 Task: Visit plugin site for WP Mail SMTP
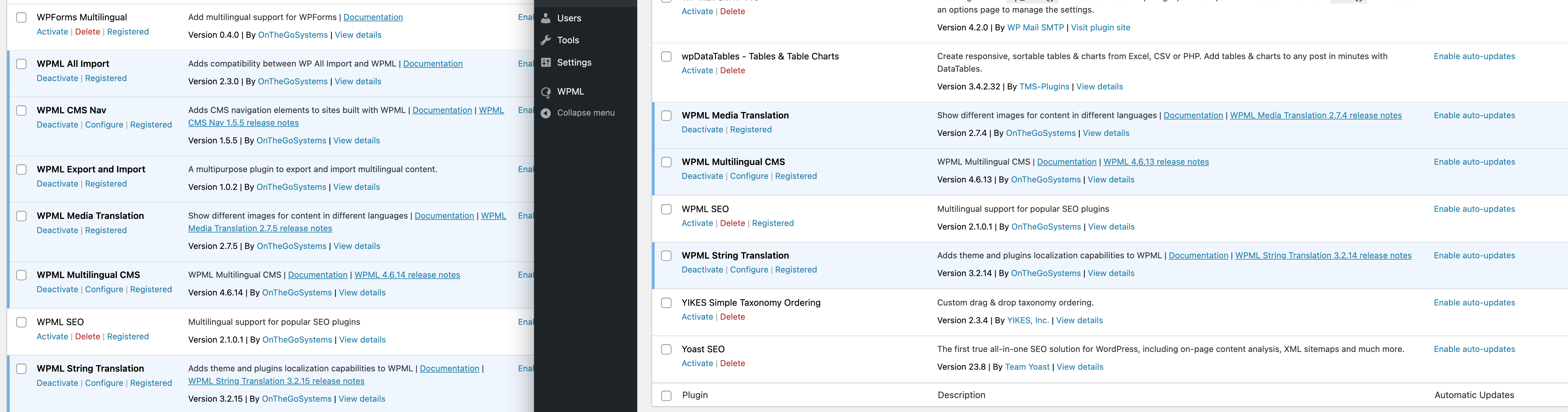tap(1100, 27)
